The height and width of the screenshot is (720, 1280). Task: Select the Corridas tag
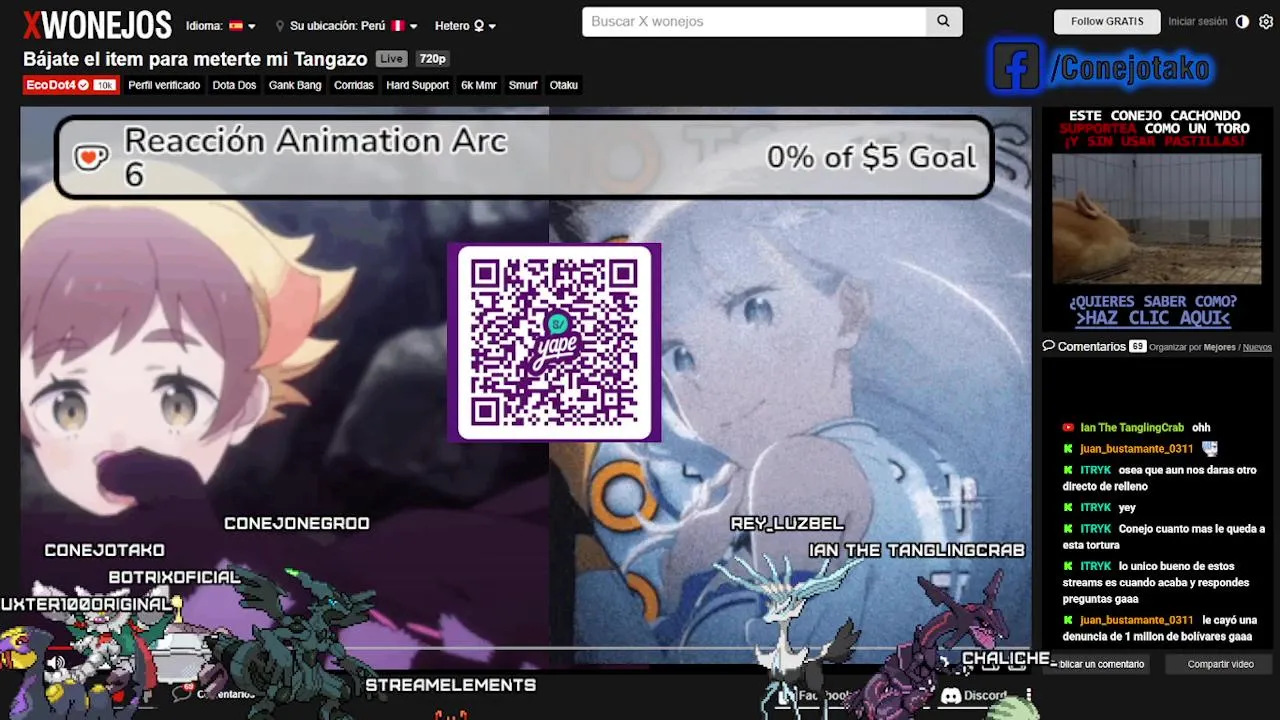[354, 85]
